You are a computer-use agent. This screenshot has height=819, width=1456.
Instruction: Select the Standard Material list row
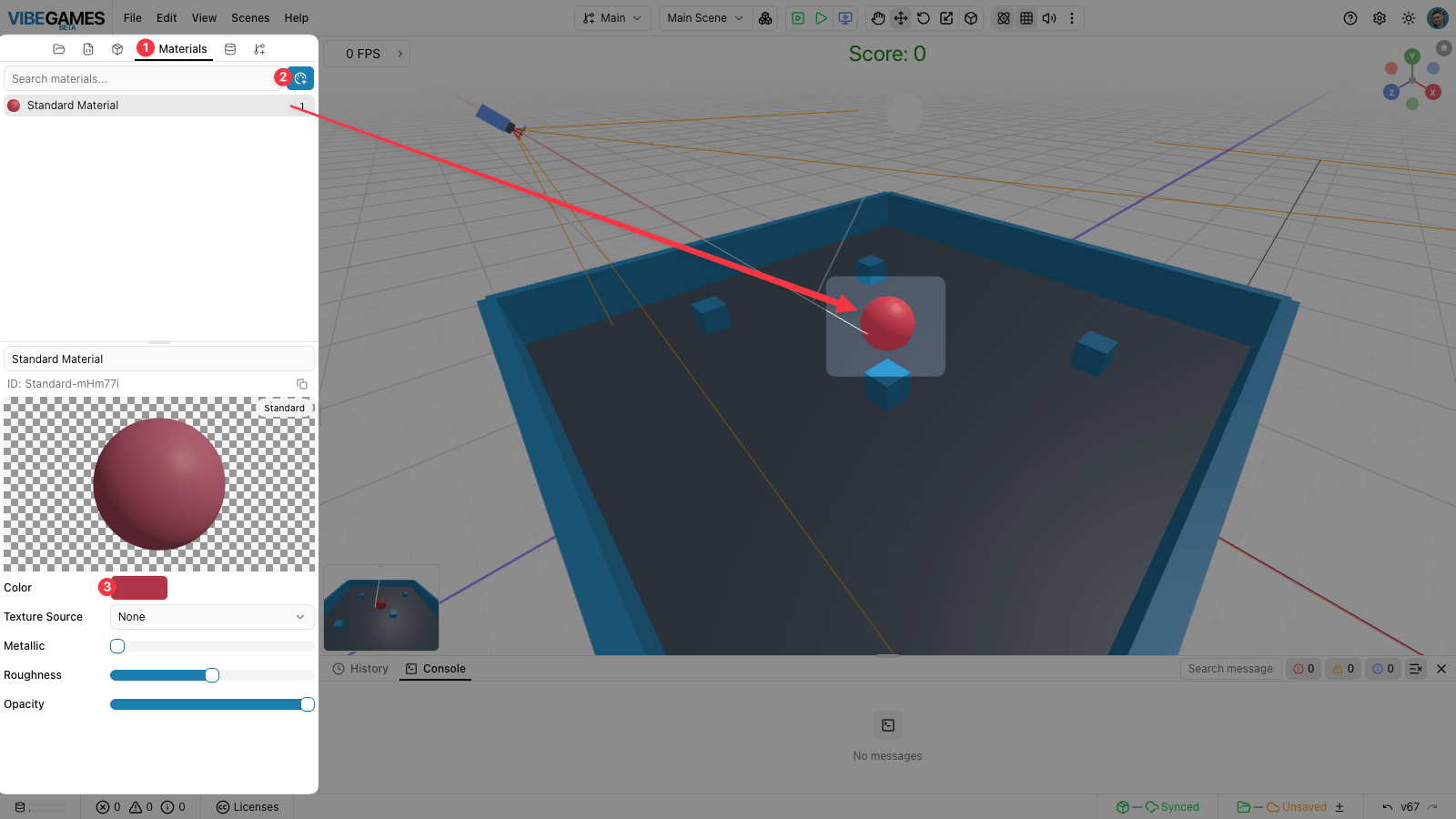(x=159, y=106)
